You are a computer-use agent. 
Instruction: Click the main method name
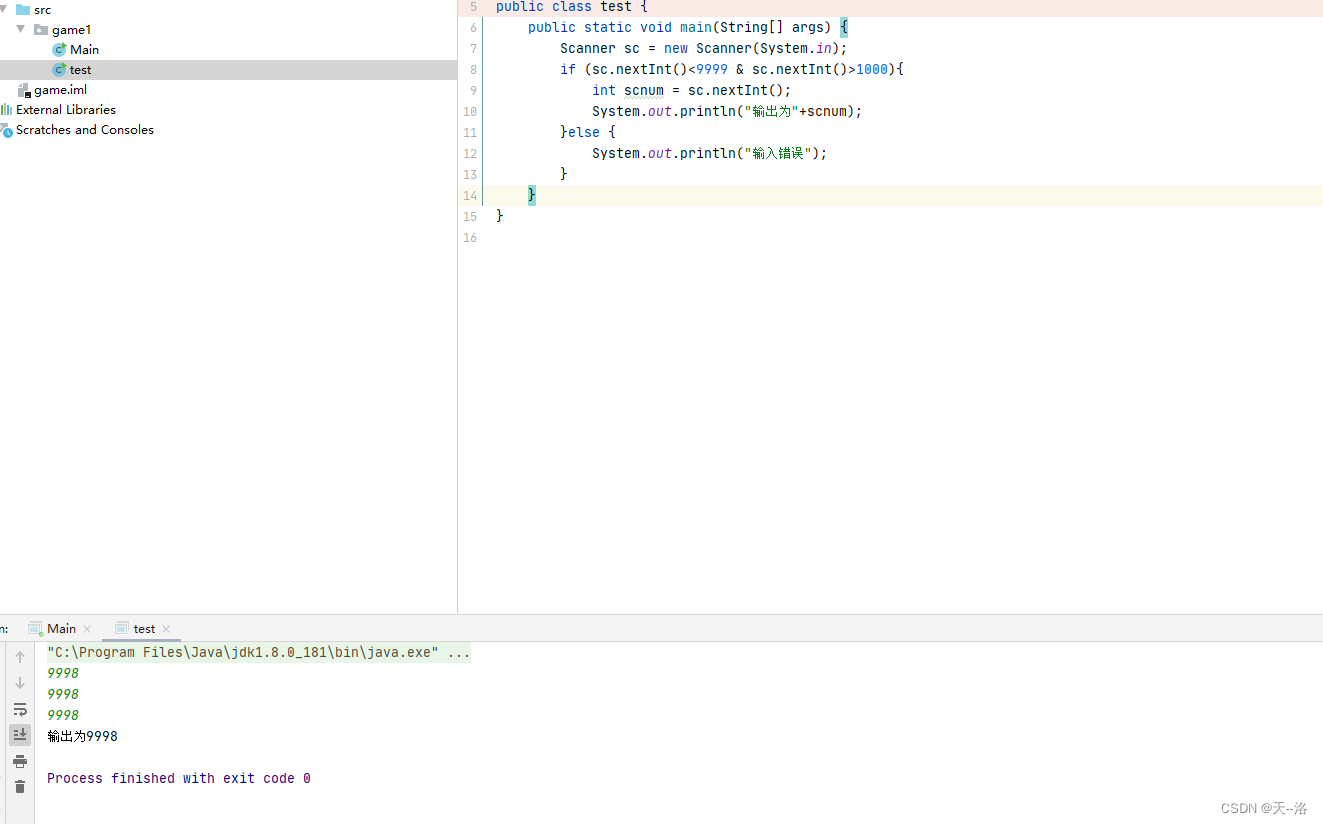coord(696,27)
